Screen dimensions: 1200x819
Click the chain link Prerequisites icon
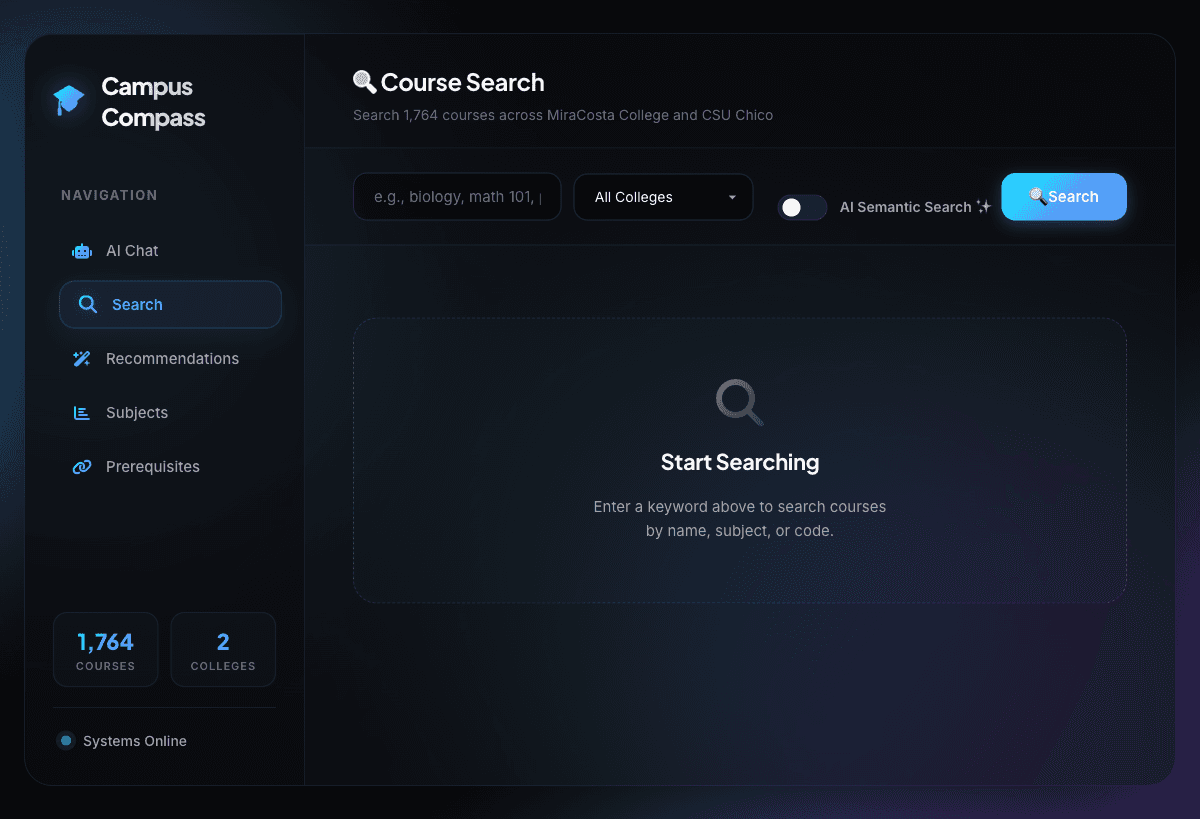(x=82, y=467)
